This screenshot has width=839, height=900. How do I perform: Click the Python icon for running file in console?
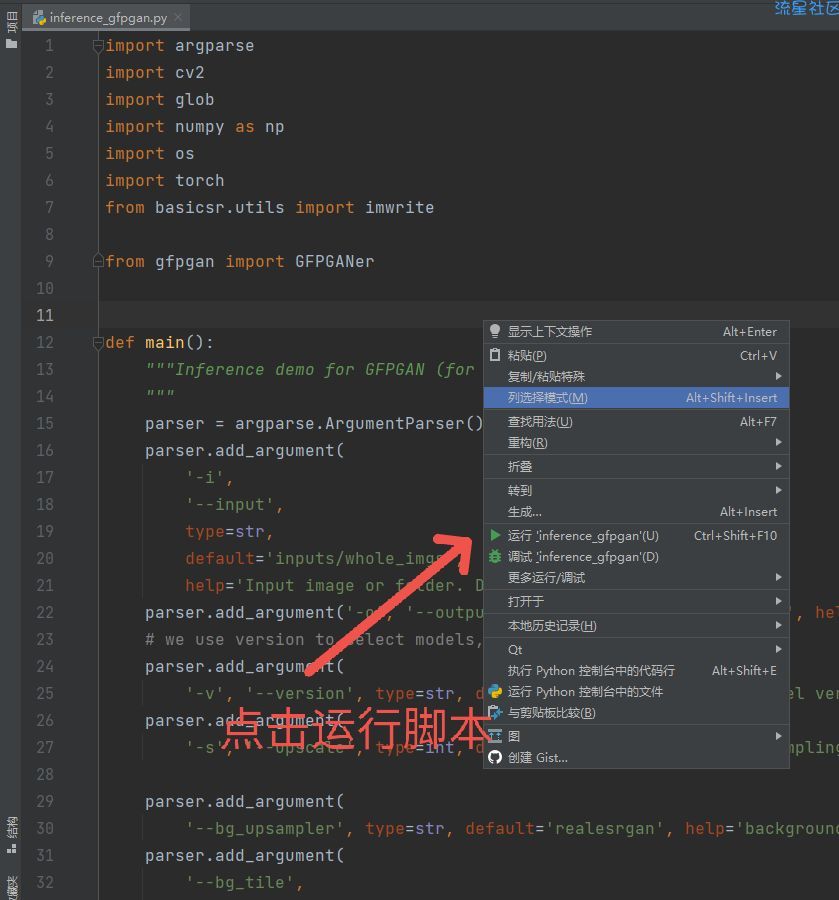tap(495, 691)
